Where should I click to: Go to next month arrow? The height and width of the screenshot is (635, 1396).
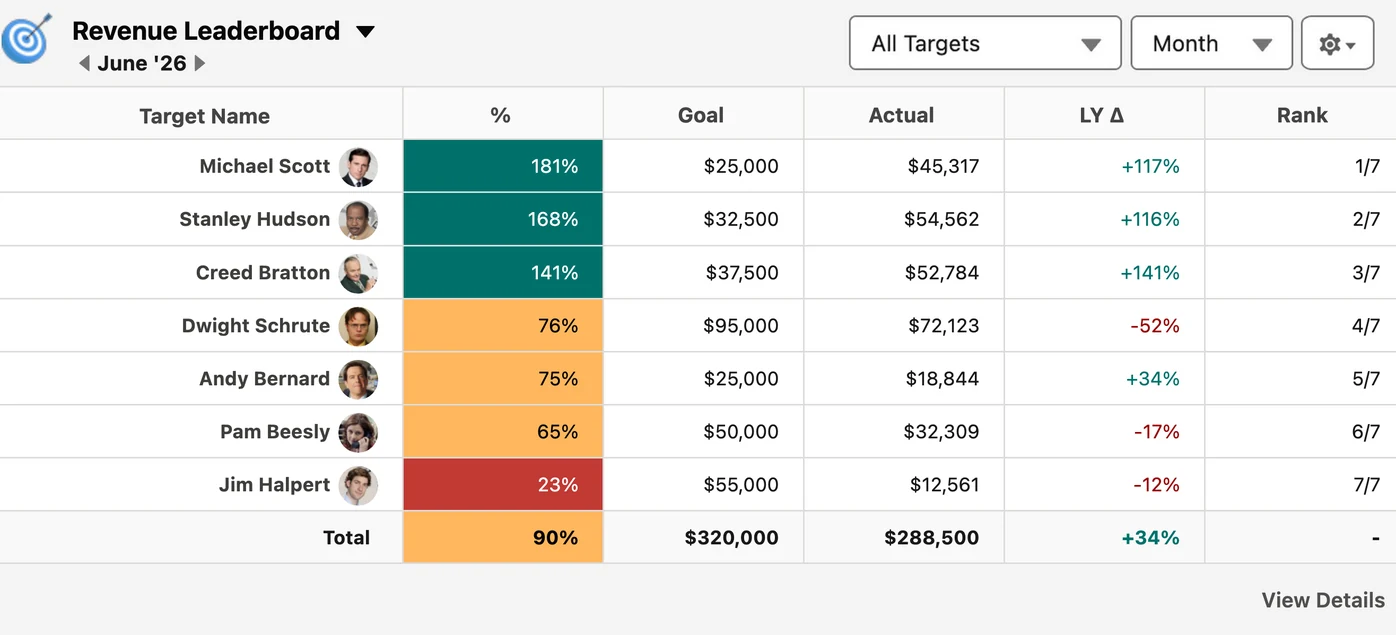click(x=199, y=64)
